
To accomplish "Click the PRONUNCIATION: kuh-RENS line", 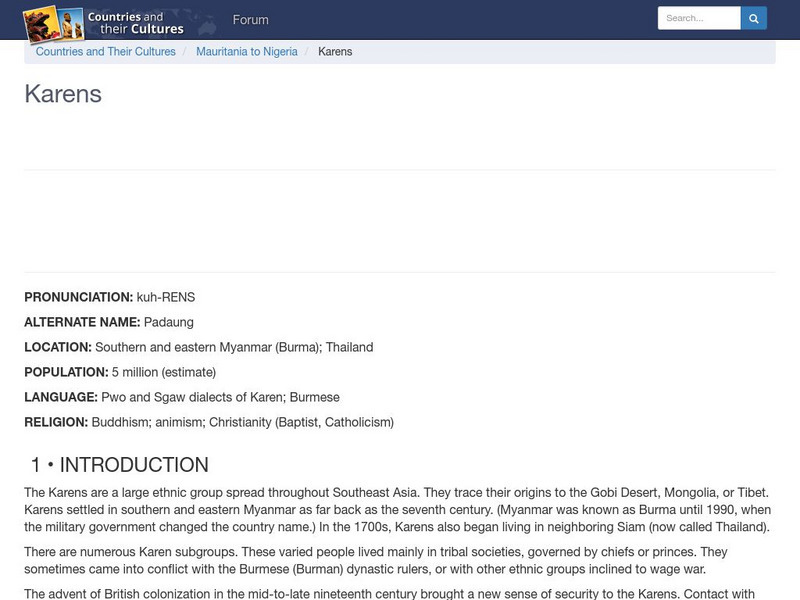I will [110, 297].
